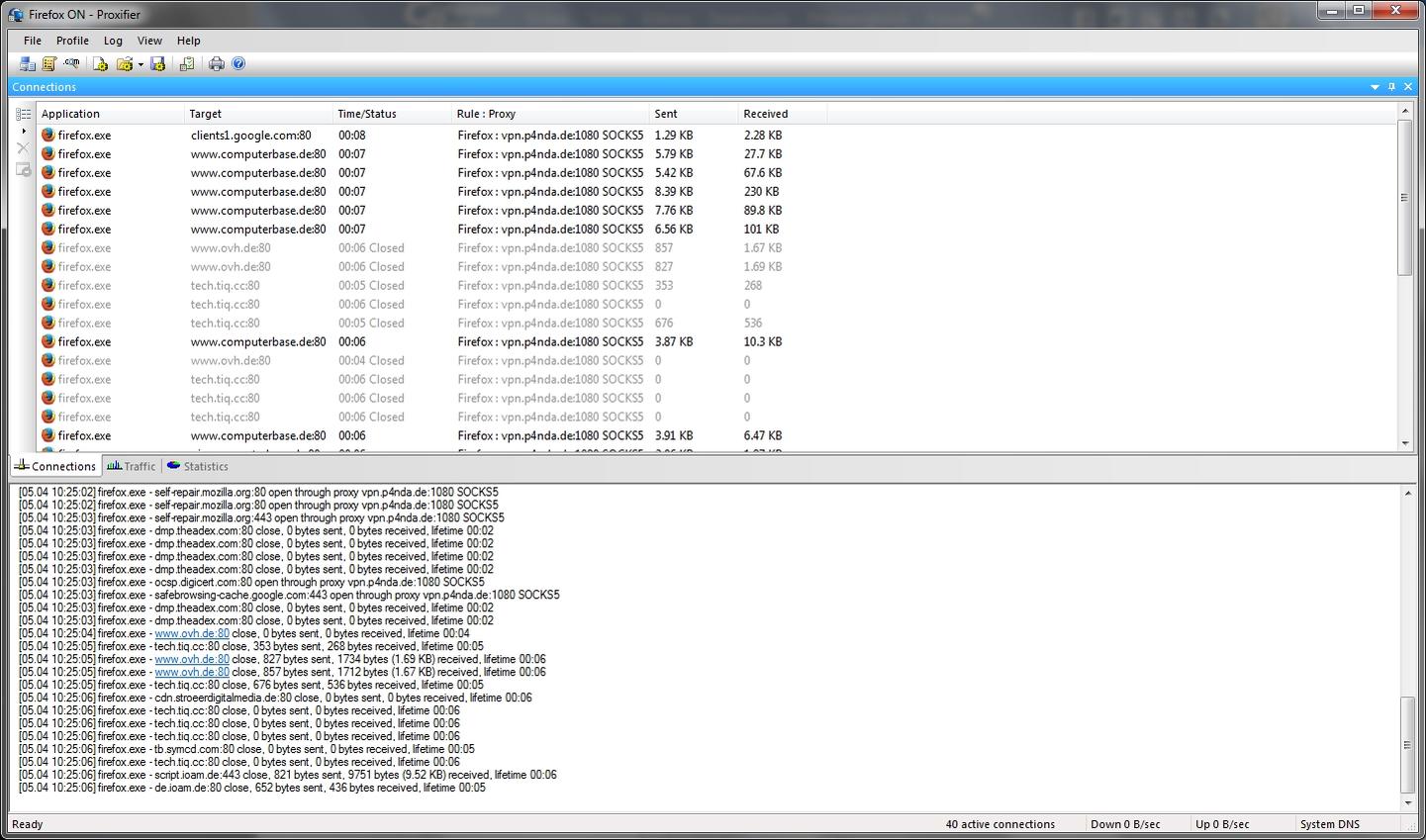
Task: Expand Open Profile dropdown arrow
Action: 141,64
